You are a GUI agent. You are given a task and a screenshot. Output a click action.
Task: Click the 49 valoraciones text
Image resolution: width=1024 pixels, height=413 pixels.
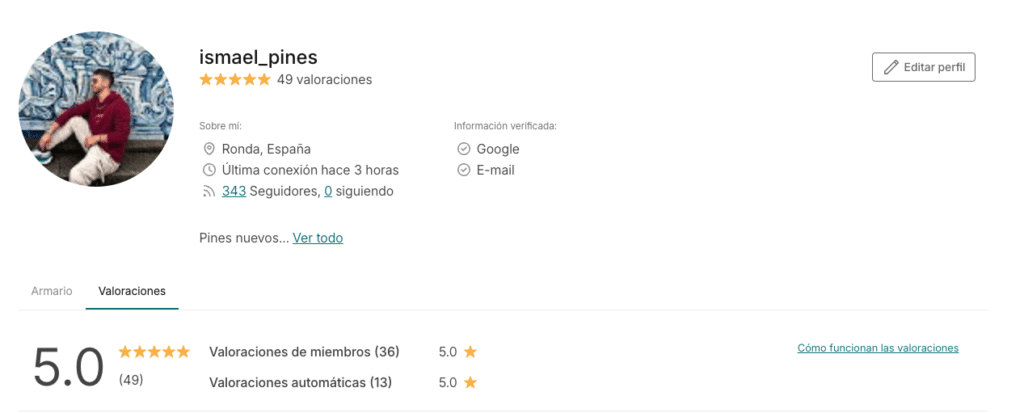pyautogui.click(x=324, y=79)
